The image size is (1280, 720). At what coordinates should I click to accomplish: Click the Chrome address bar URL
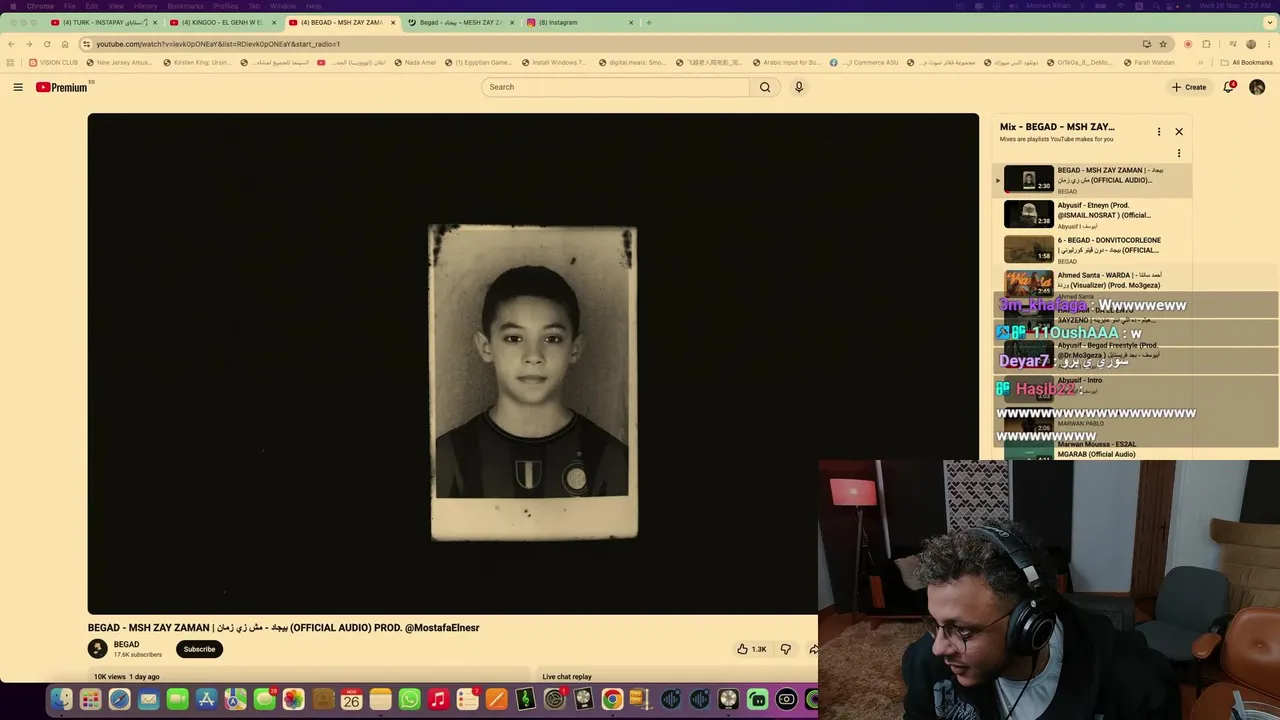click(218, 44)
